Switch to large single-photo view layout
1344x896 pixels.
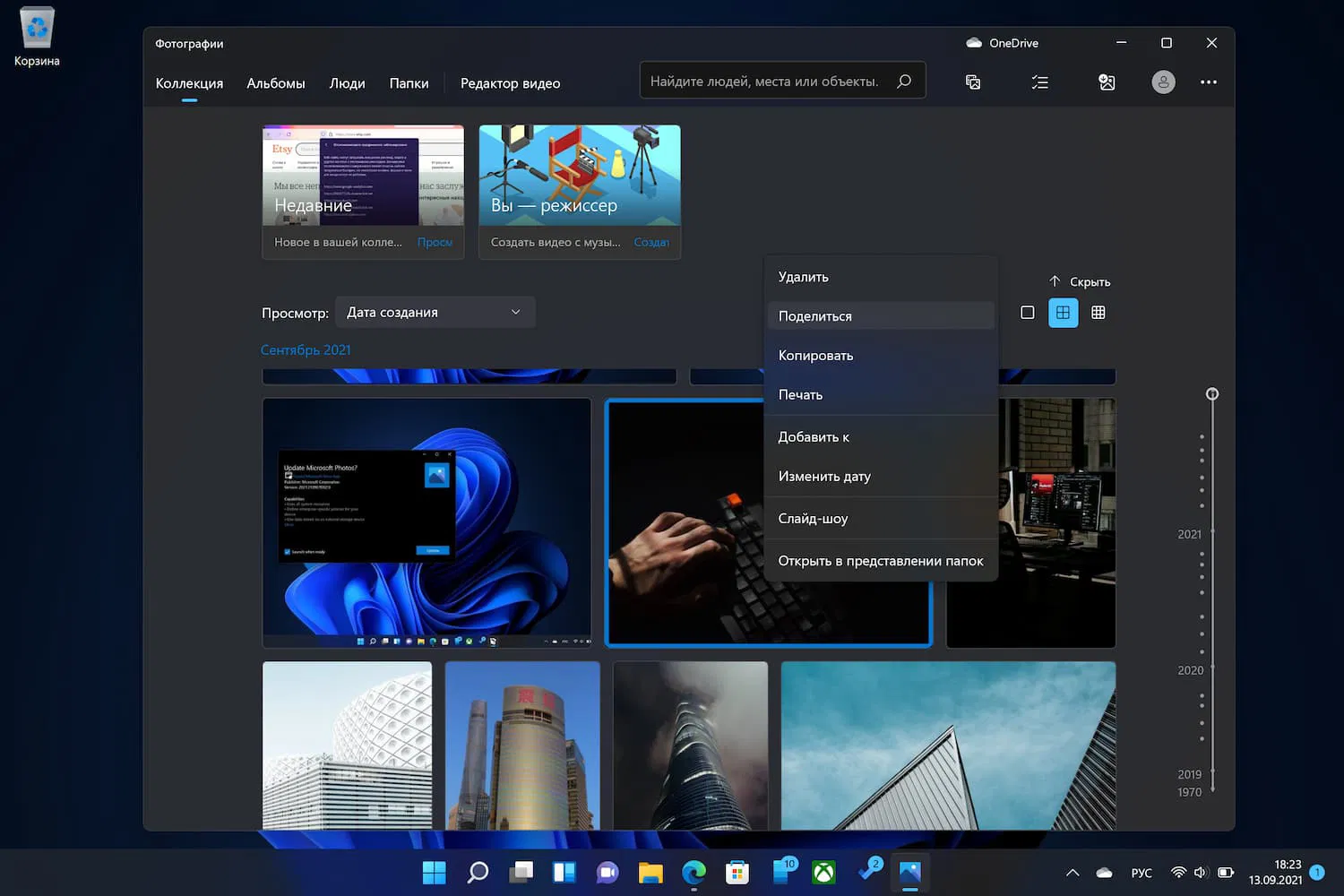pyautogui.click(x=1028, y=313)
